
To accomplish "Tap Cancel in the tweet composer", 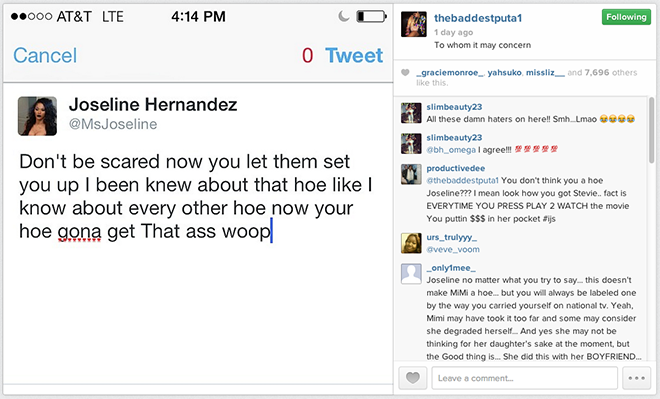I will coord(45,56).
